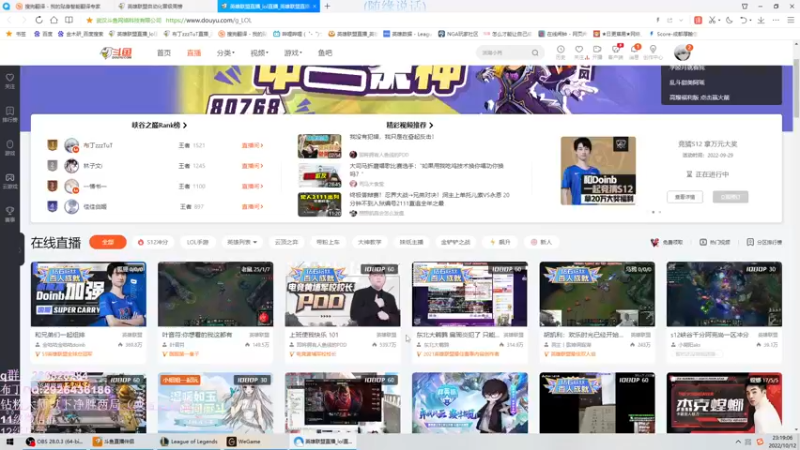800x450 pixels.
Task: Switch to the 搜狗翻译 browser tab
Action: pos(57,6)
